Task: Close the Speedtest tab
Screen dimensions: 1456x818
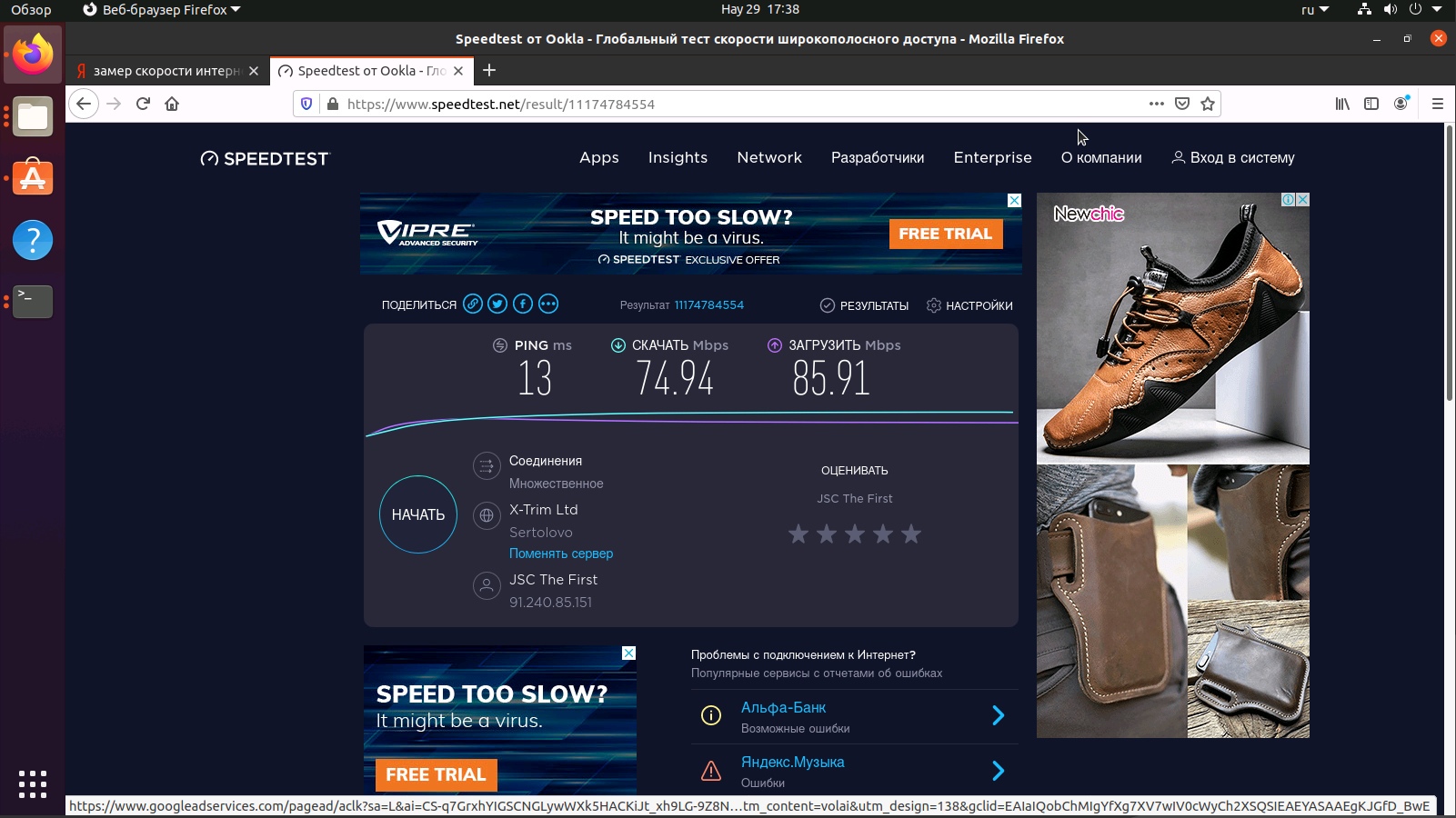Action: (458, 71)
